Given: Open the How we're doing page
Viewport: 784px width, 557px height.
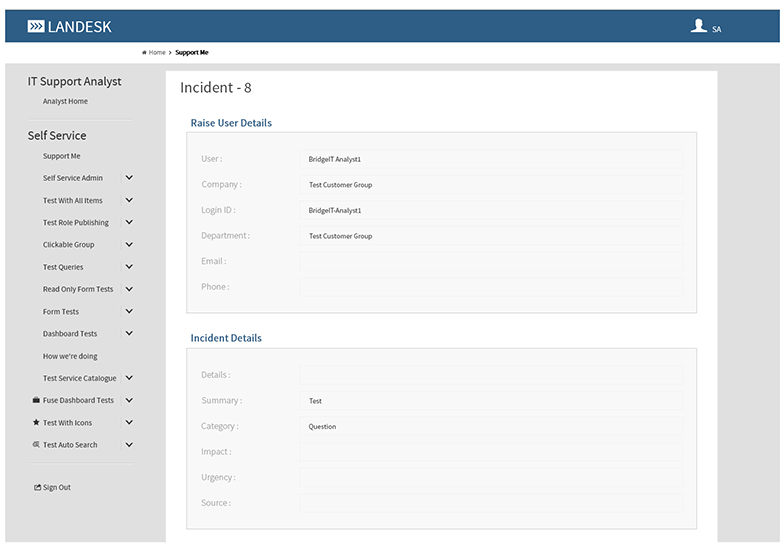Looking at the screenshot, I should click(70, 356).
